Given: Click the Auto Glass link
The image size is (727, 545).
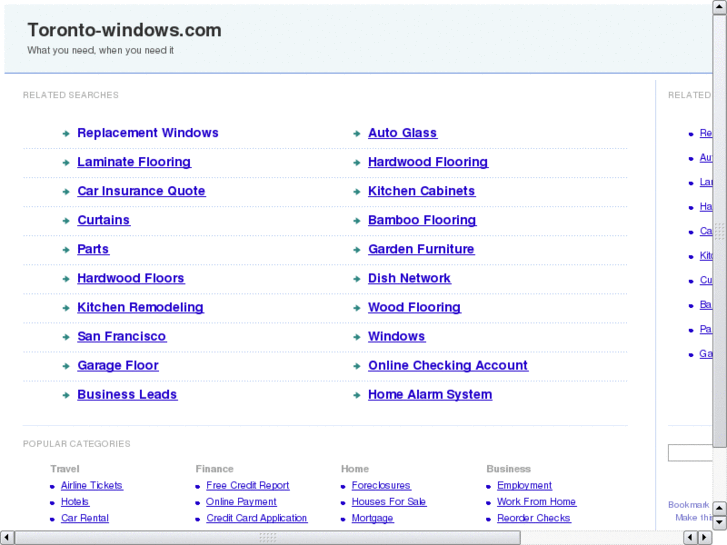Looking at the screenshot, I should click(x=402, y=133).
